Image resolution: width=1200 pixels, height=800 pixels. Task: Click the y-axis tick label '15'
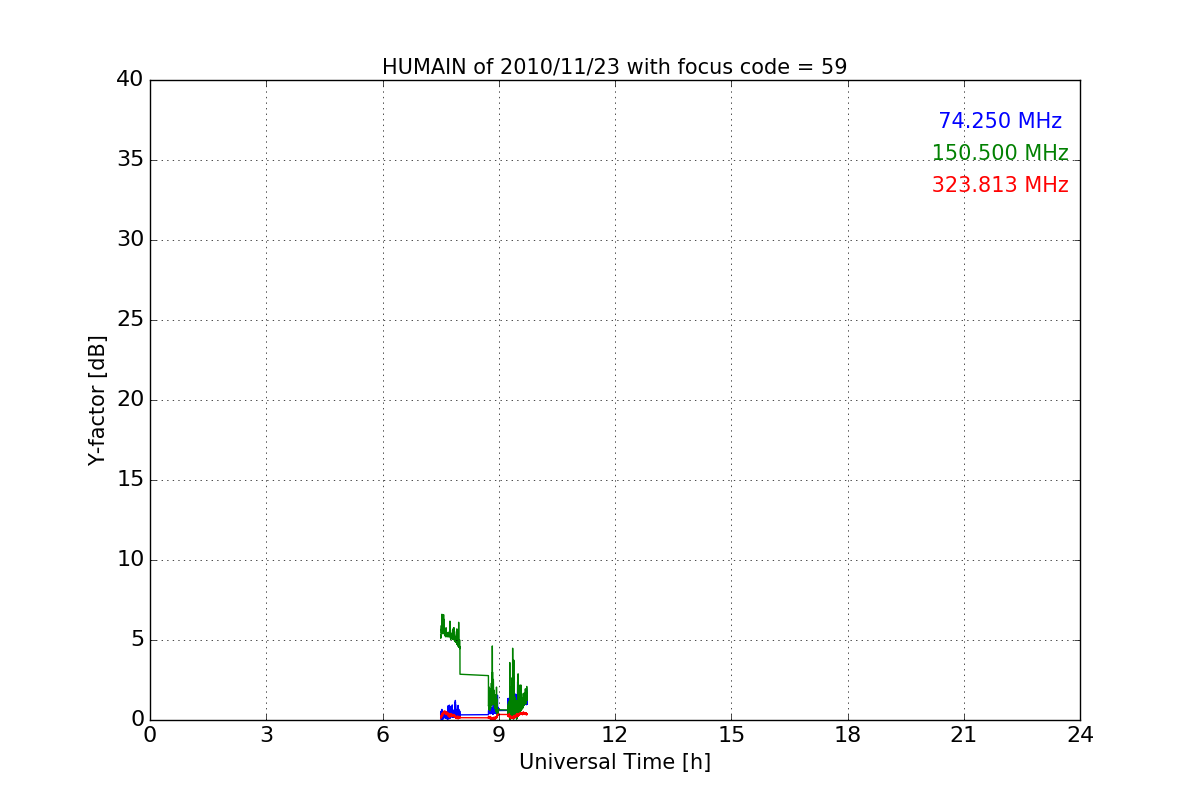(x=130, y=480)
